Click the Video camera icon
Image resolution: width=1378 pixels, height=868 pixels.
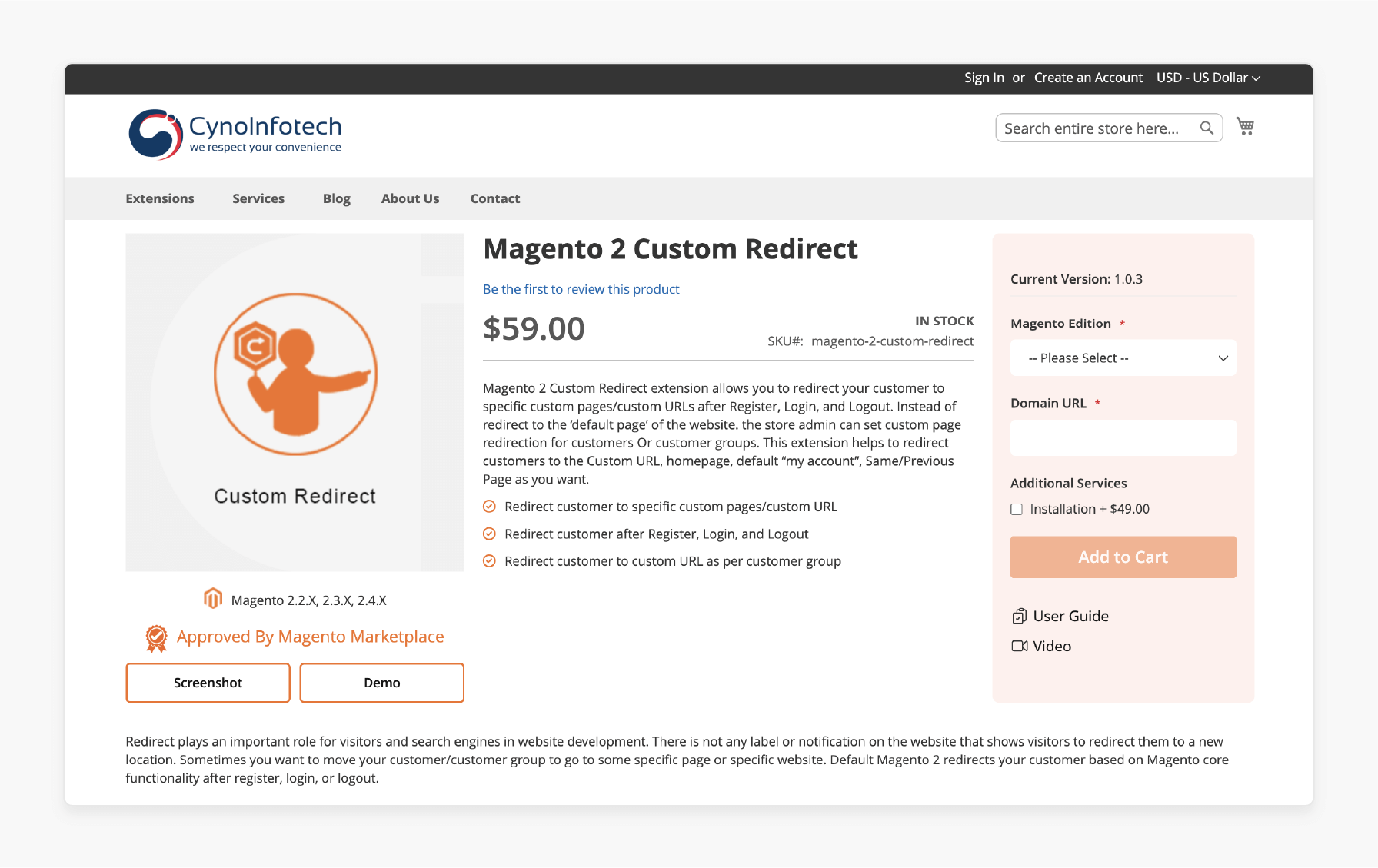tap(1020, 646)
